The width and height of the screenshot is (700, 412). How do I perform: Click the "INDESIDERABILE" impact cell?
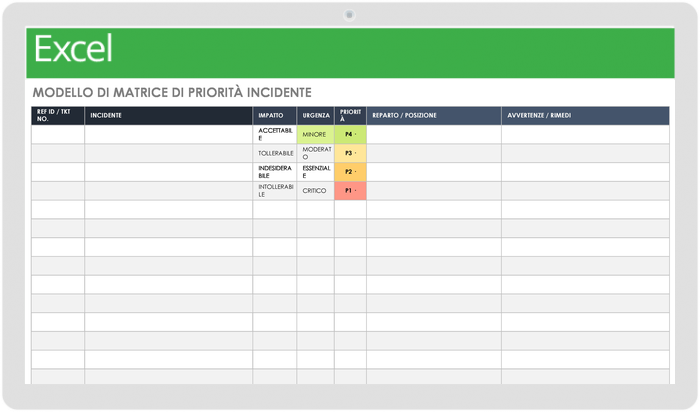275,172
